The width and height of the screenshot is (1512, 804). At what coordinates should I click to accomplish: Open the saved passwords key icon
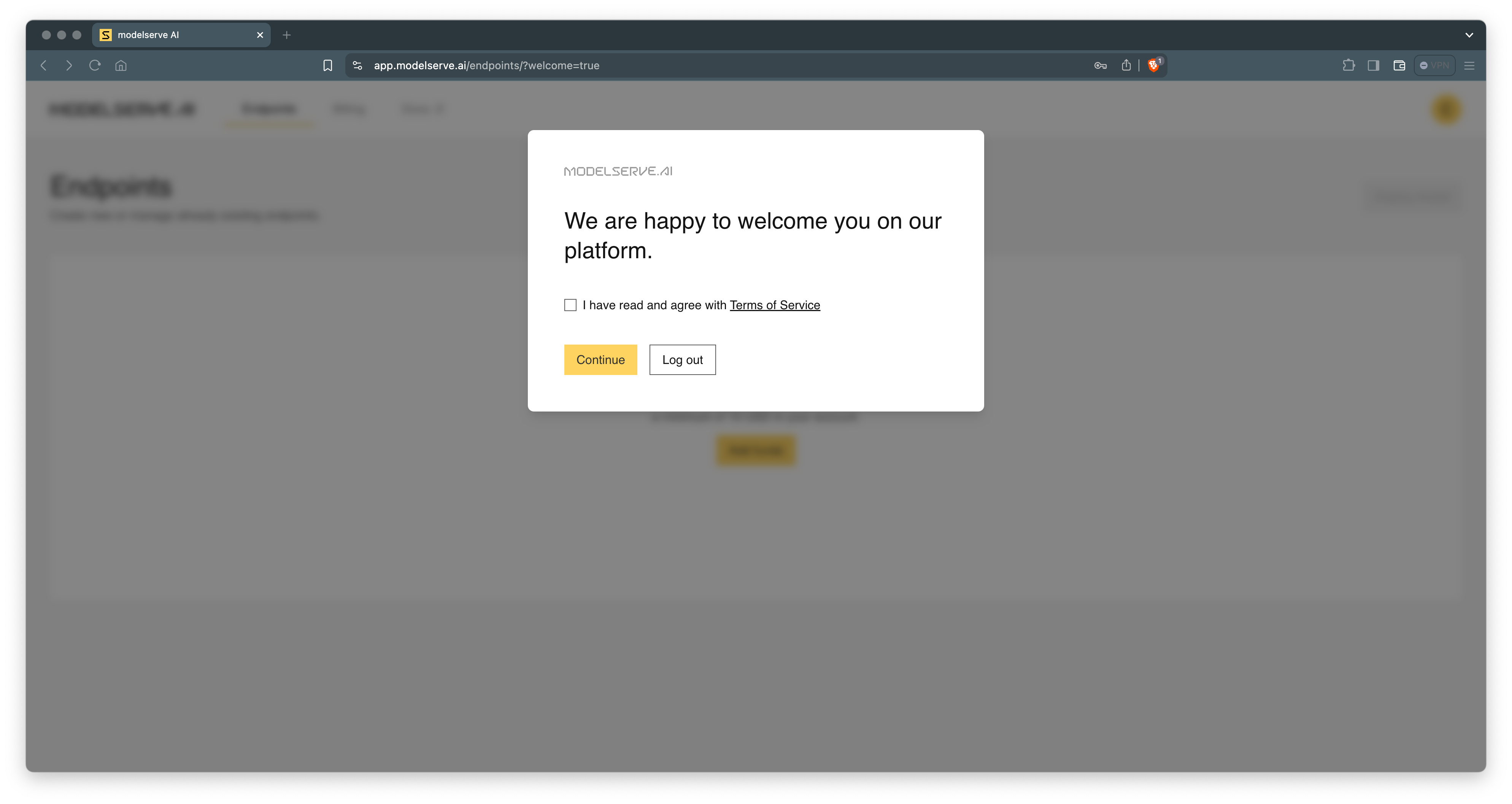(1100, 65)
